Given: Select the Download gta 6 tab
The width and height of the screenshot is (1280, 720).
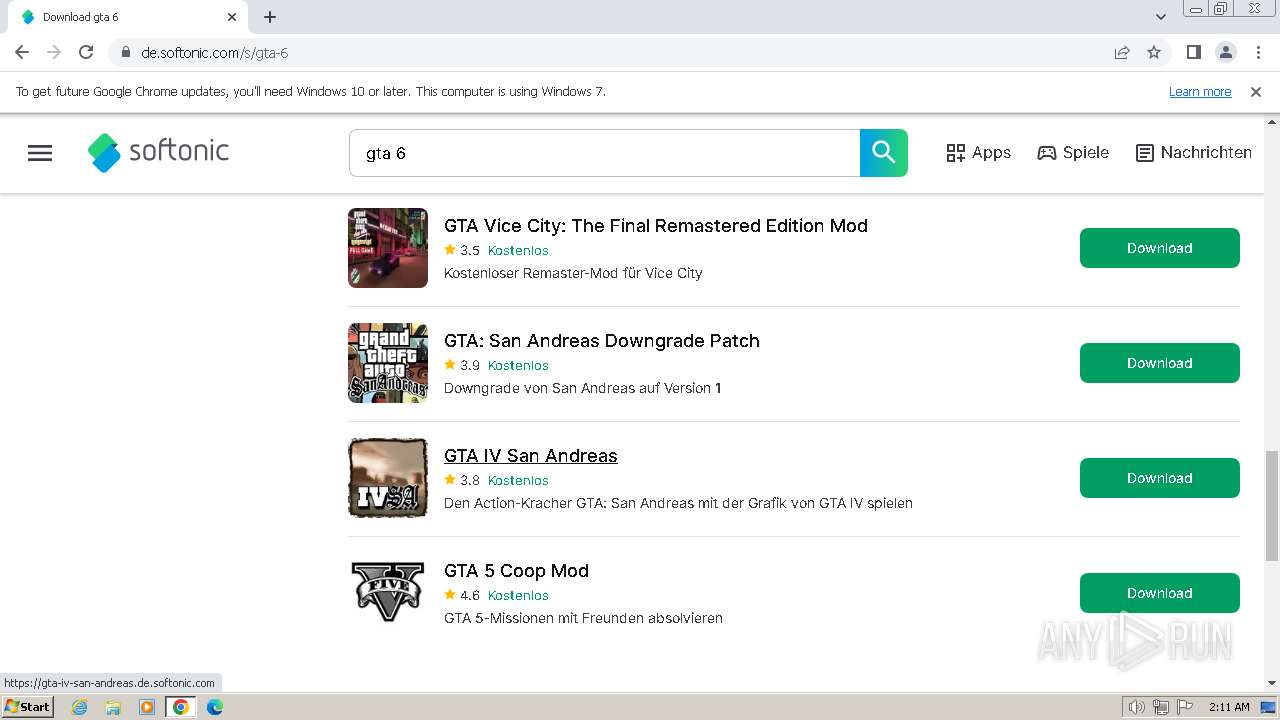Looking at the screenshot, I should point(128,17).
